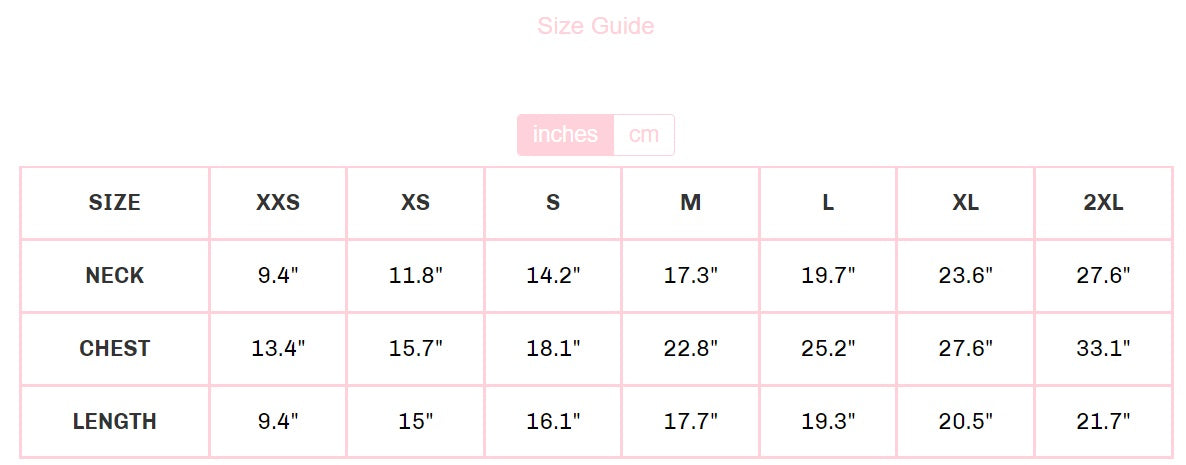Click the 15" length value for XS
The width and height of the screenshot is (1186, 465).
[x=415, y=422]
